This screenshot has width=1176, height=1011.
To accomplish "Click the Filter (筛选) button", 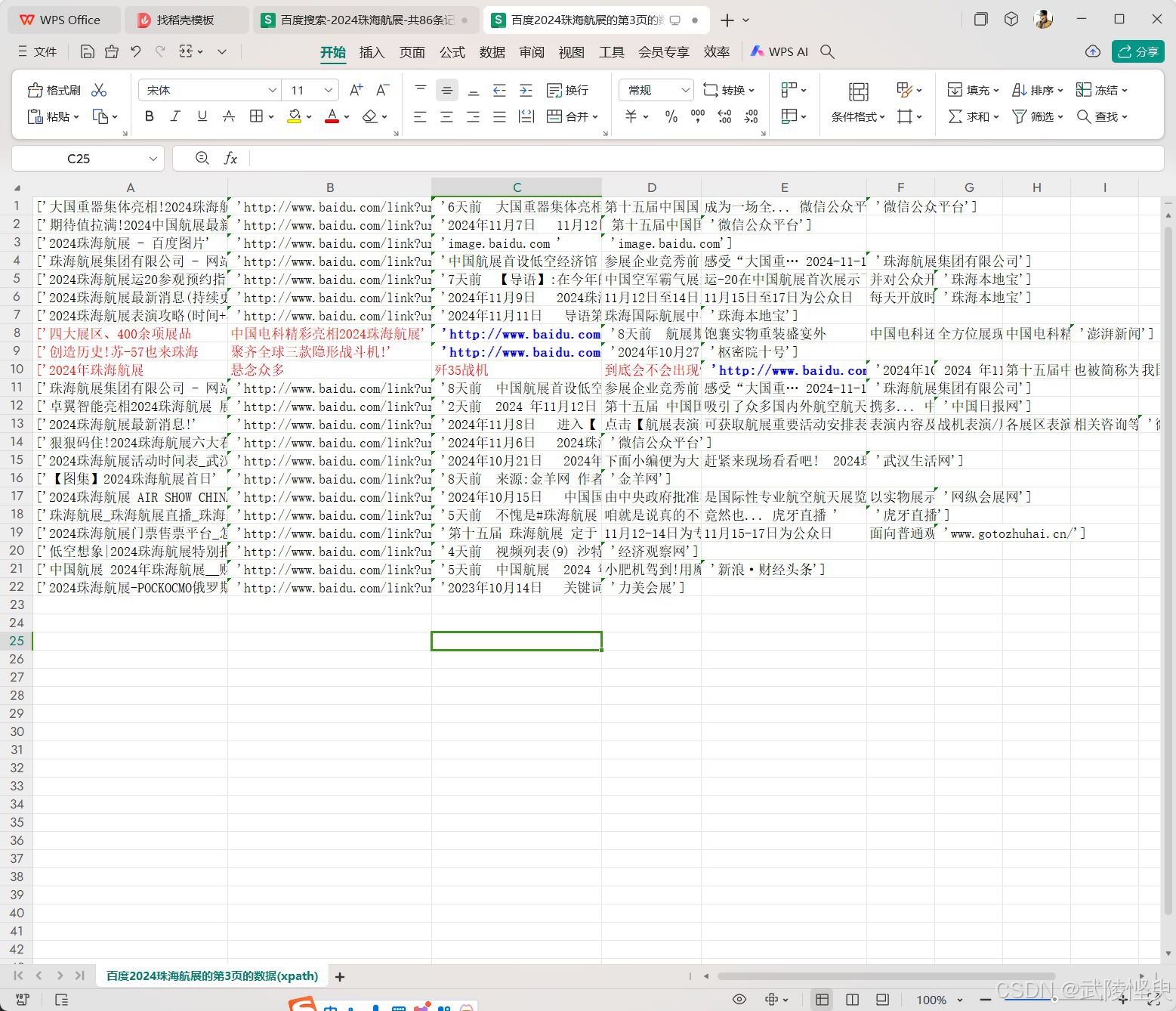I will (1038, 116).
